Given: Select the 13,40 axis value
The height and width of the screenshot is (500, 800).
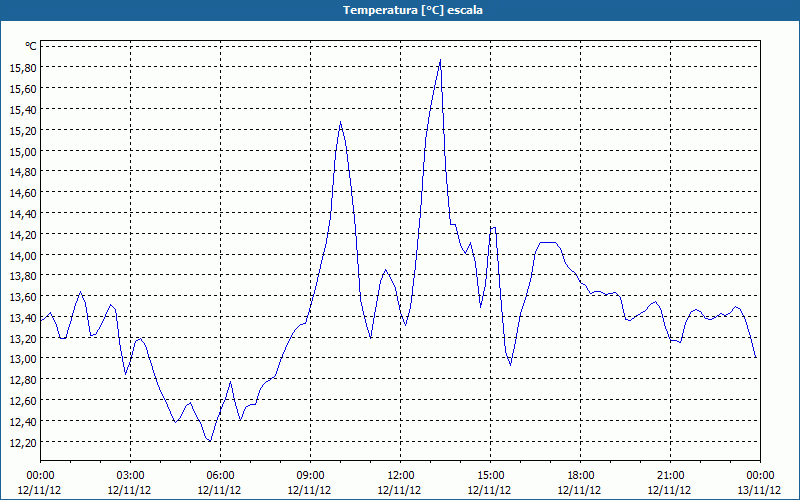Looking at the screenshot, I should [x=23, y=317].
